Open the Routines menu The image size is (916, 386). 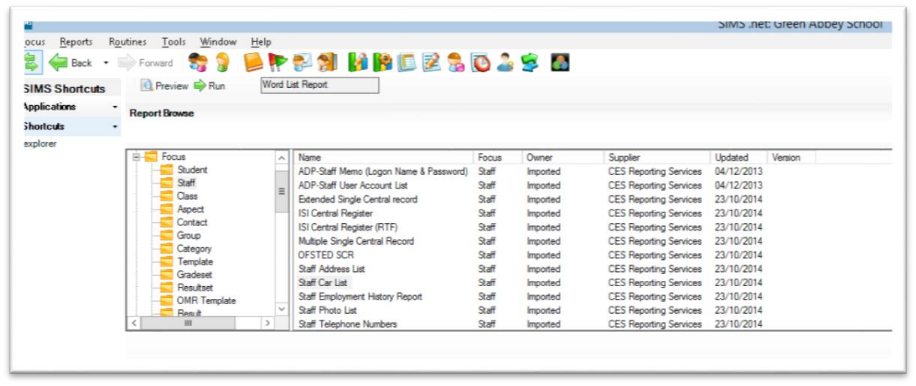tap(127, 42)
